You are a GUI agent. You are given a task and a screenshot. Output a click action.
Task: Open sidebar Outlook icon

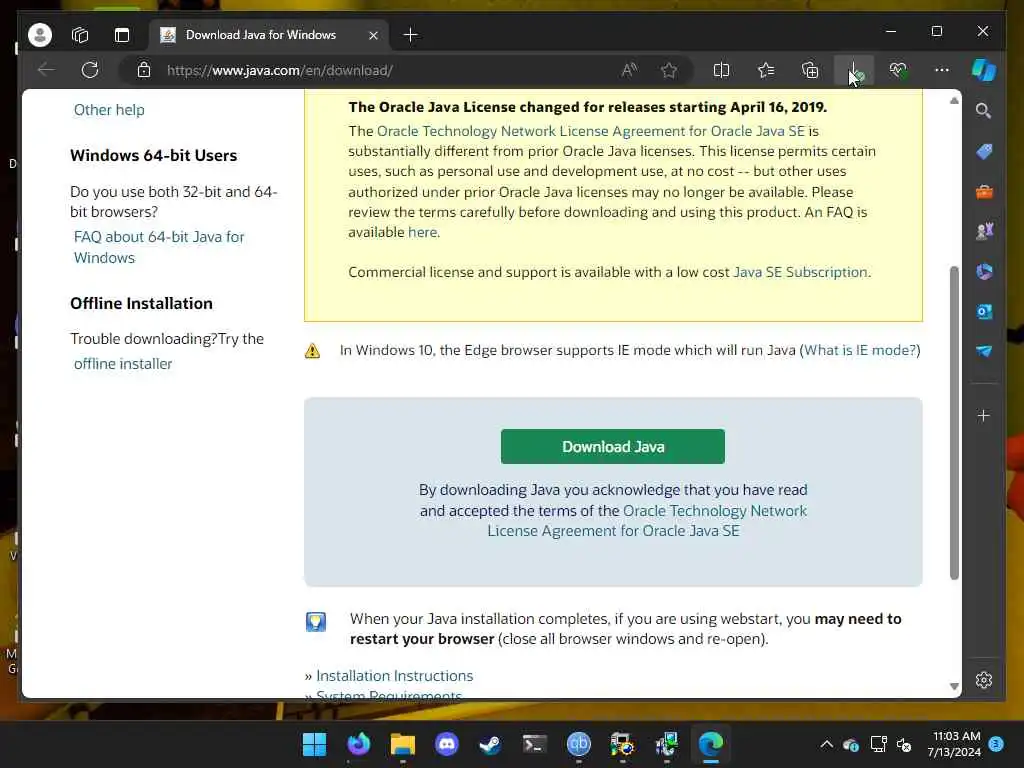(x=984, y=312)
